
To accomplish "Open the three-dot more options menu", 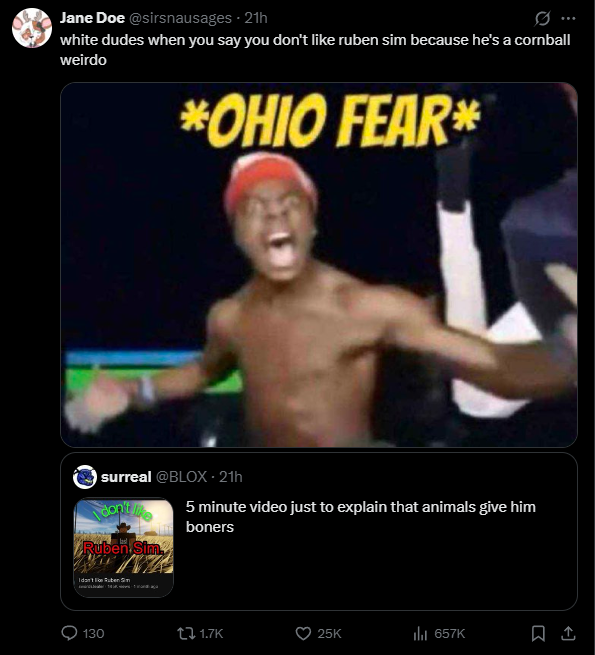I will [x=568, y=18].
